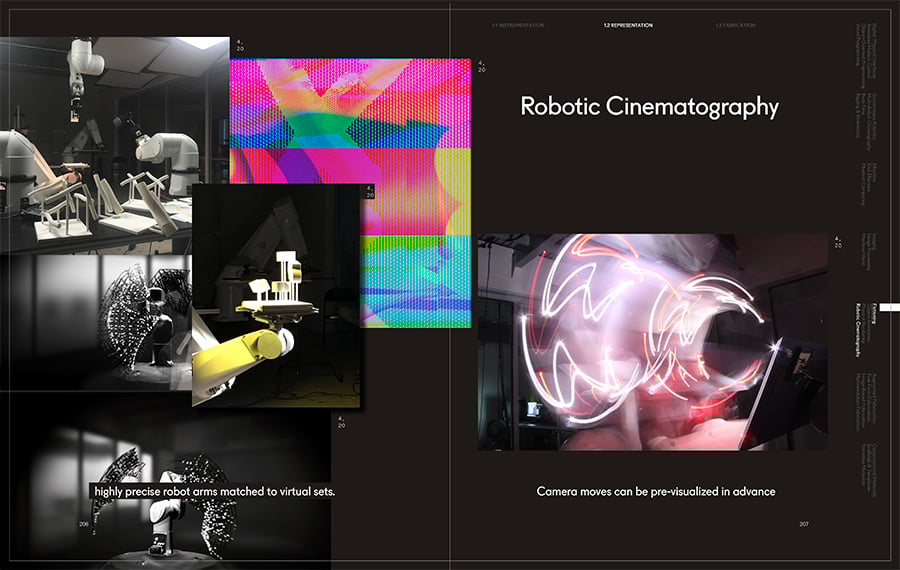This screenshot has width=900, height=570.
Task: Open the bottom robot with dotted wings image
Action: pyautogui.click(x=165, y=479)
